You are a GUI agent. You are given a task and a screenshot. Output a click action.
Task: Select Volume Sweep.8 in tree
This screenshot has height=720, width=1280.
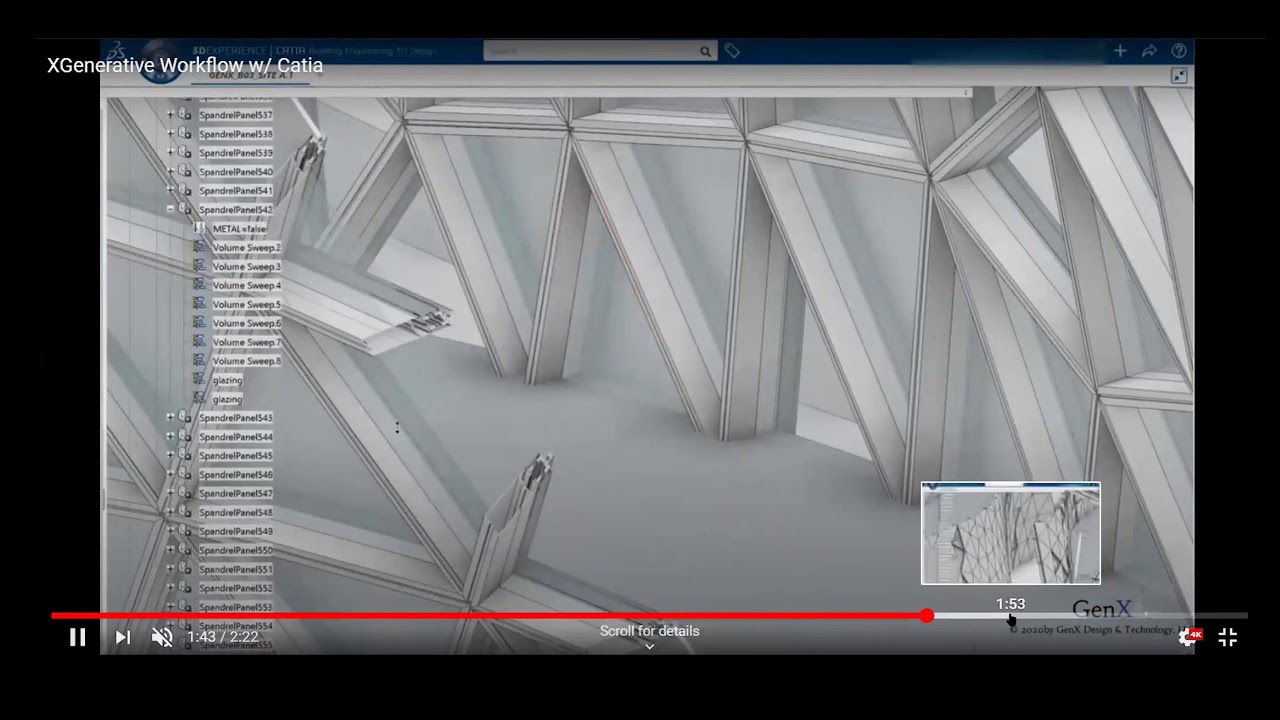(x=246, y=361)
